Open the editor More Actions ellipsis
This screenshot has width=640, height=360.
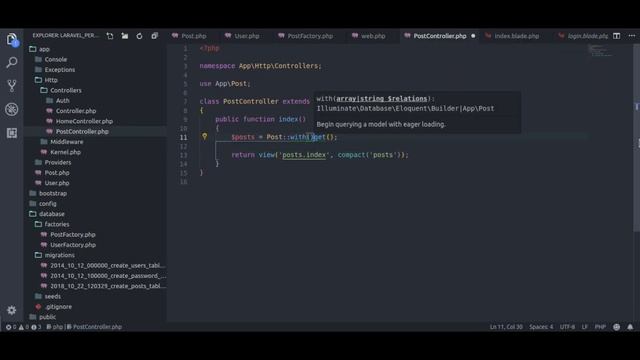[631, 36]
